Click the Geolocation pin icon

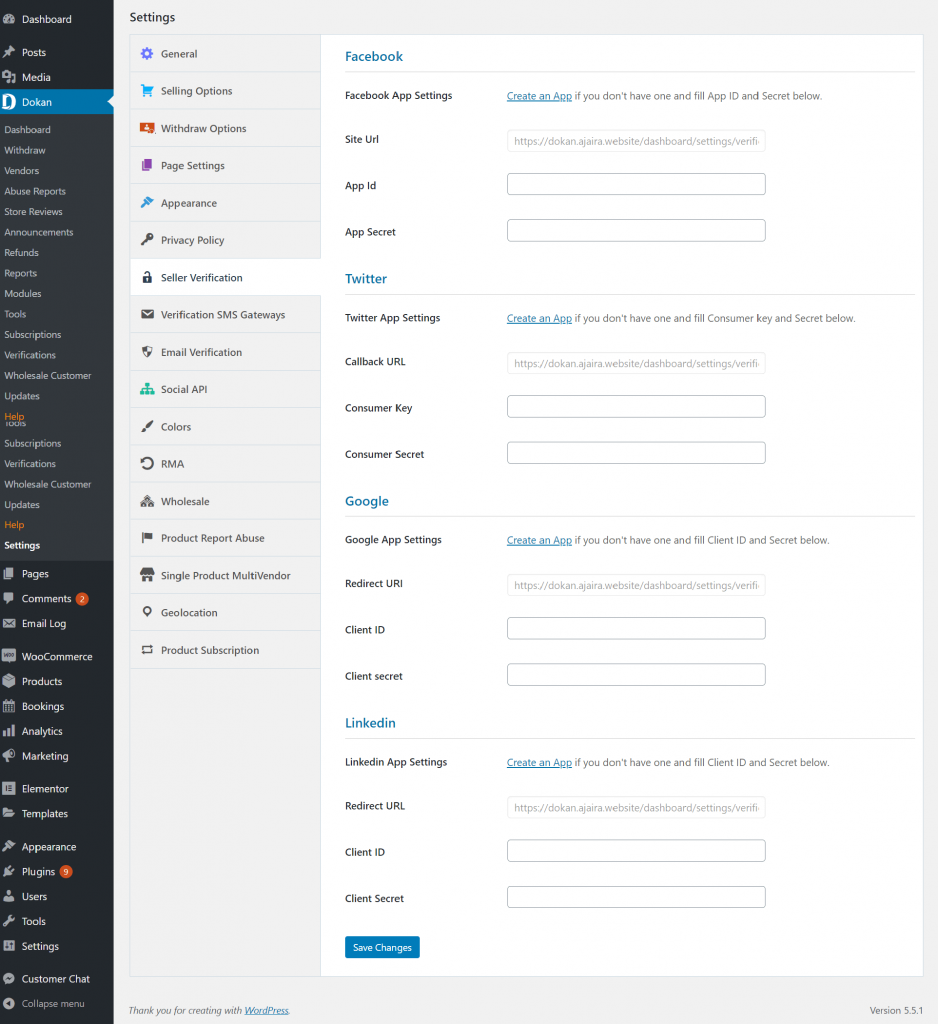coord(147,612)
